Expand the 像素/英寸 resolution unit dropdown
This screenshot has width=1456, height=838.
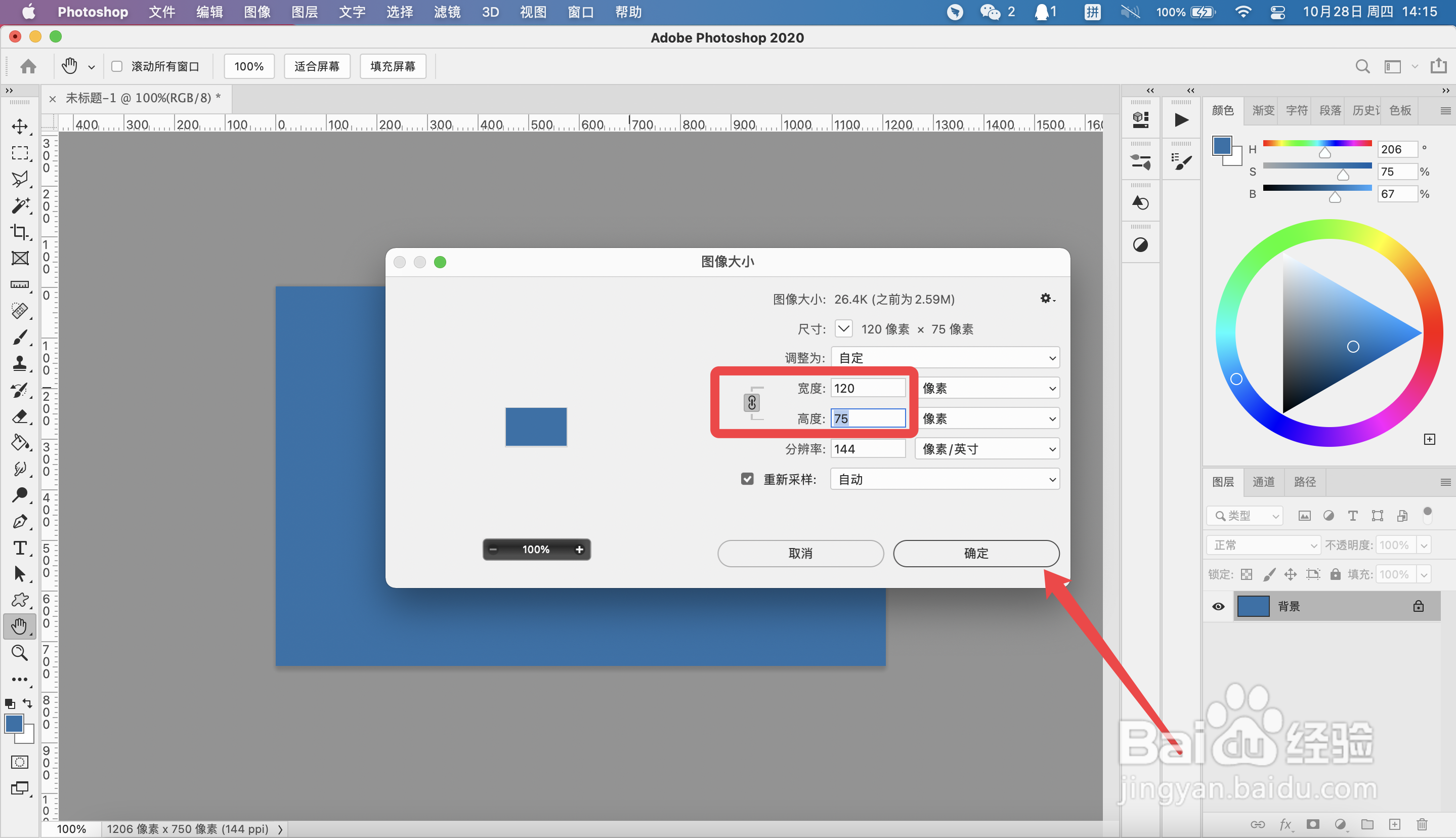987,449
